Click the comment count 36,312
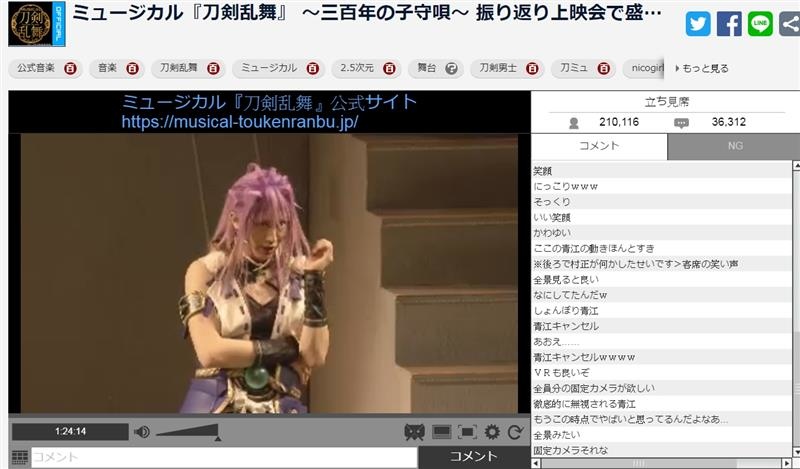 729,122
